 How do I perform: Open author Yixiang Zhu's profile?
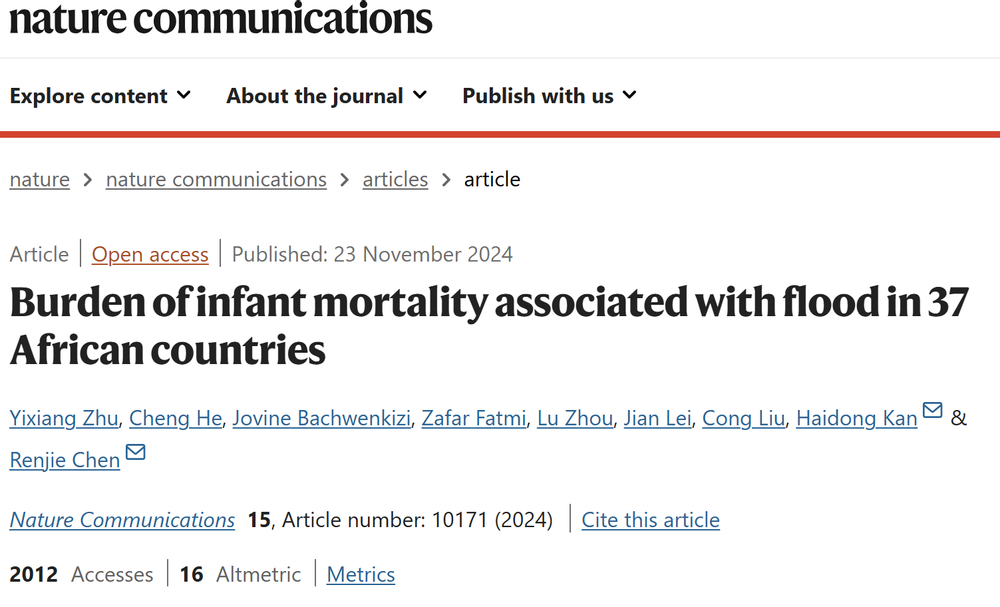pos(64,418)
